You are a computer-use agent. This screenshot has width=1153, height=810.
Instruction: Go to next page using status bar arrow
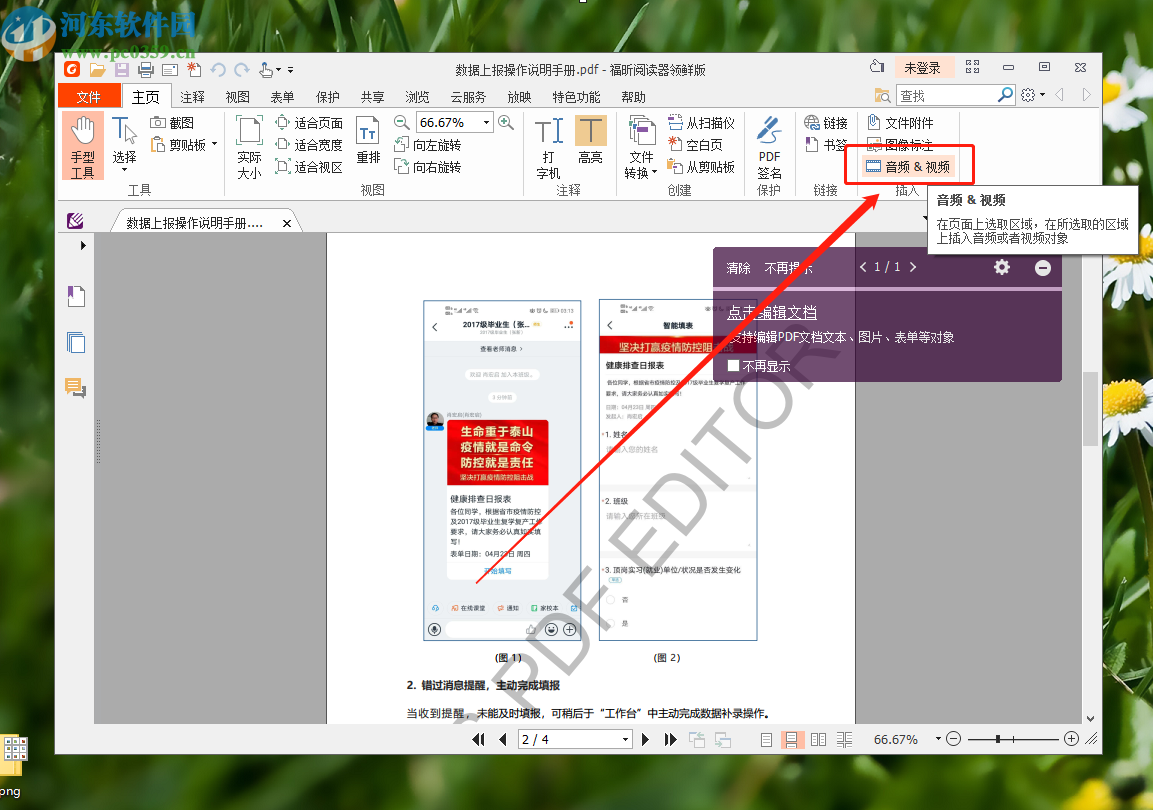tap(645, 739)
